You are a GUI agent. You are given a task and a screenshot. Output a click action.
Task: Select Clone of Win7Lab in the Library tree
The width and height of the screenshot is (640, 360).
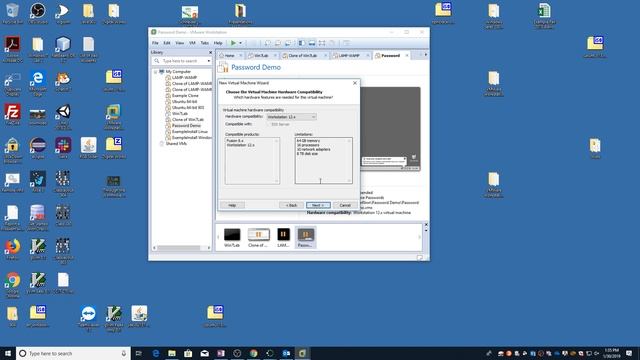click(x=188, y=120)
